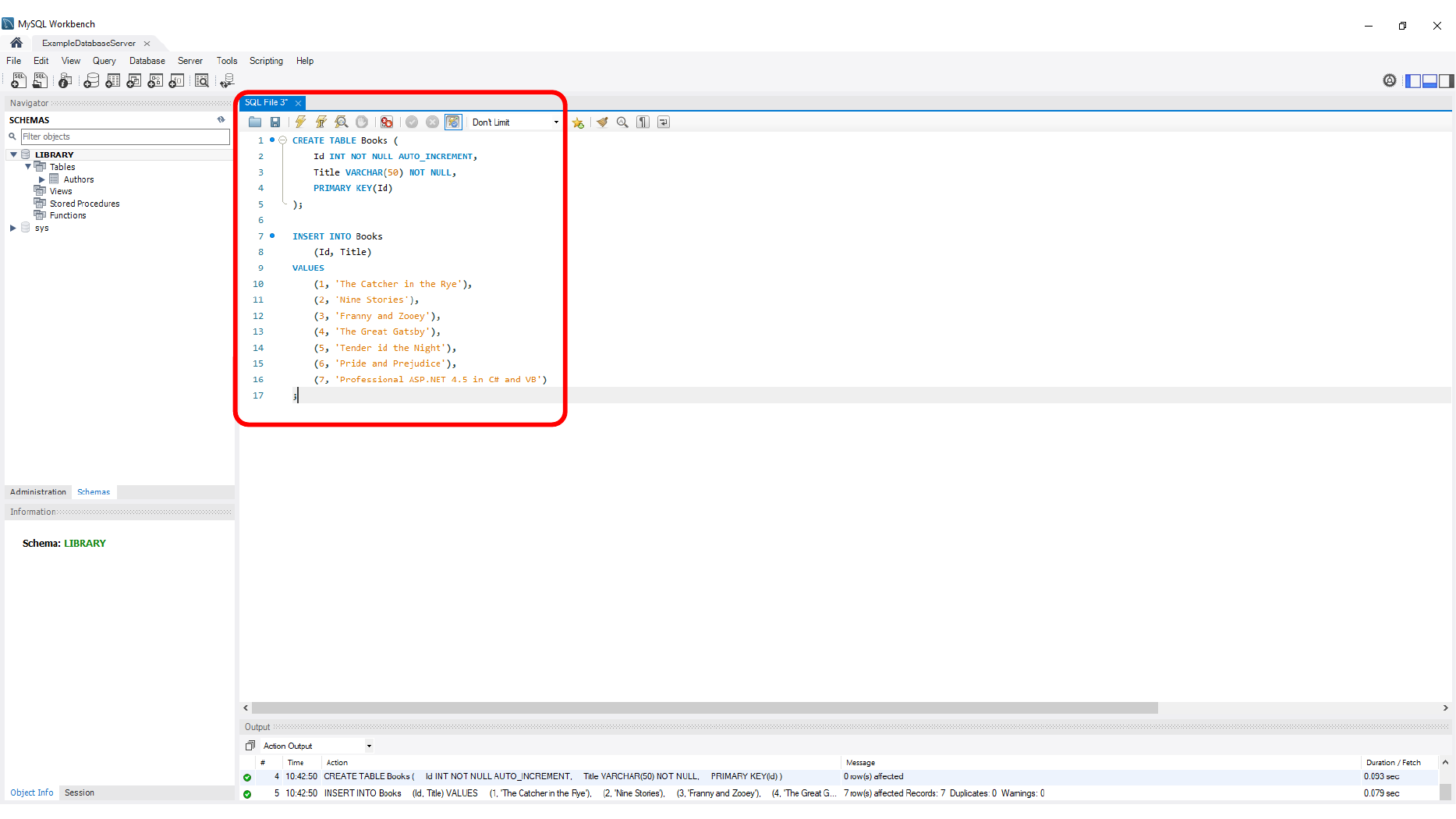Click the search icon beside Filter objects
The width and height of the screenshot is (1456, 819).
12,136
